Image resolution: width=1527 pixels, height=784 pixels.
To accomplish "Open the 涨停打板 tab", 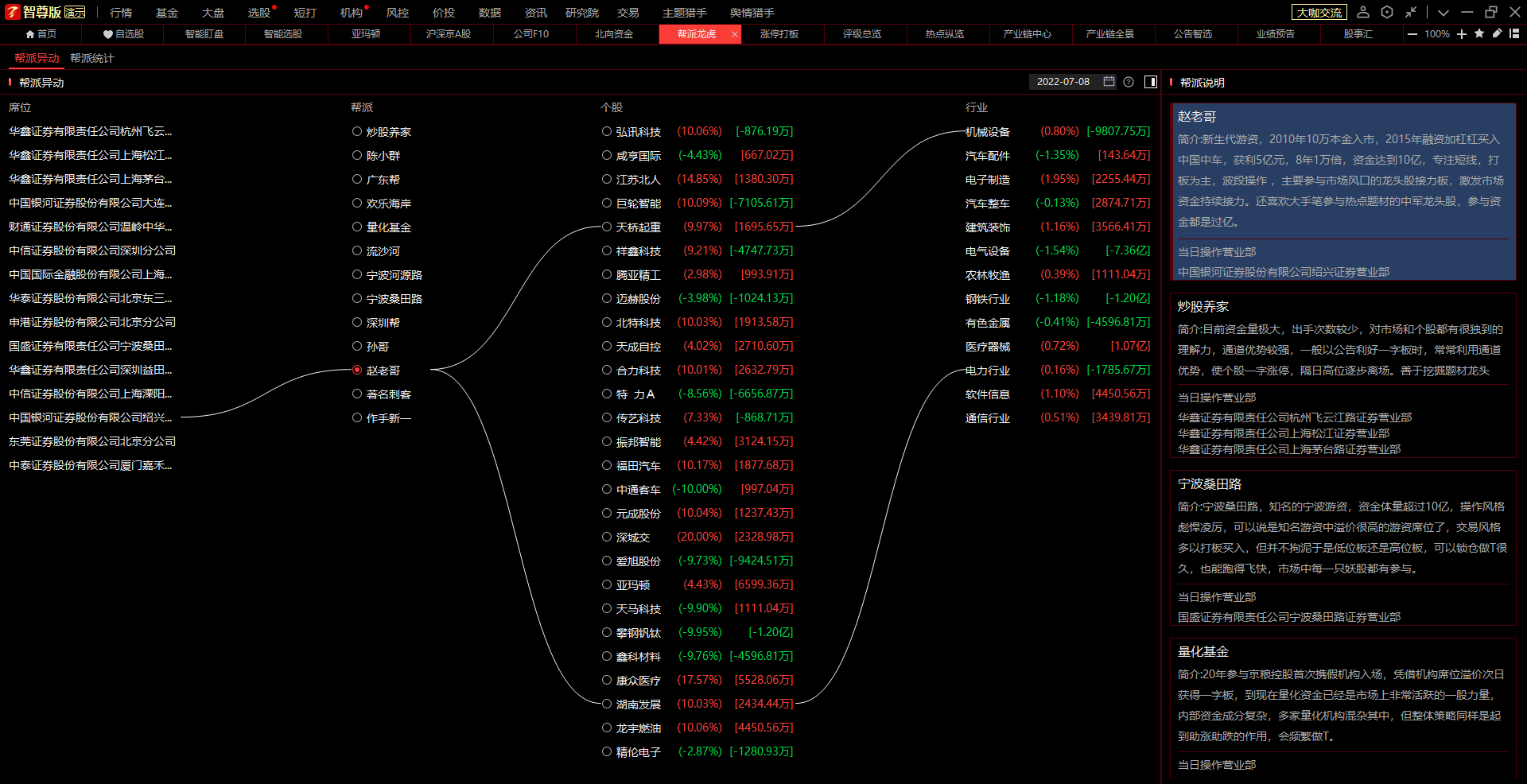I will pos(779,34).
